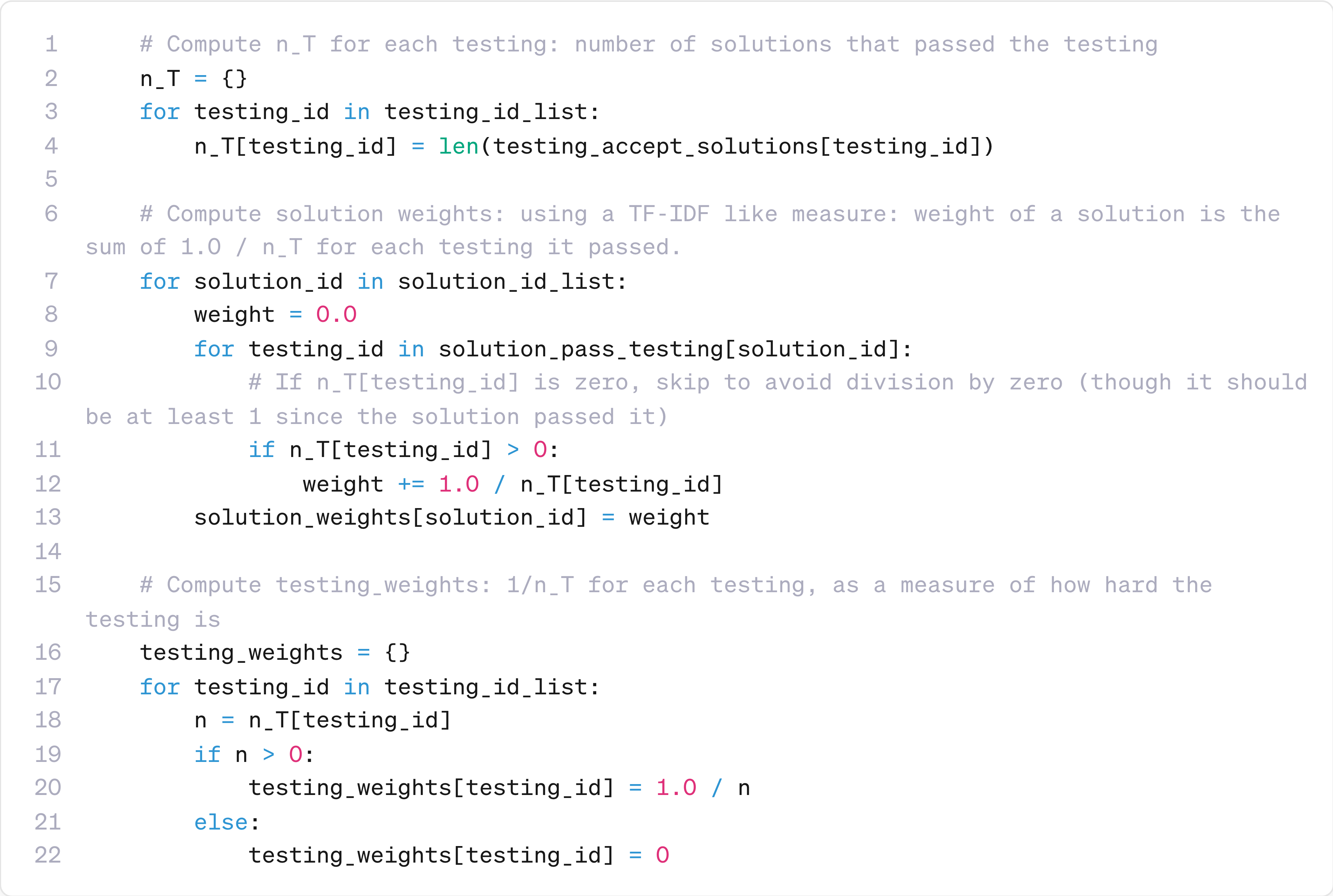Select line number 14 in the gutter
Viewport: 1333px width, 896px height.
click(48, 551)
